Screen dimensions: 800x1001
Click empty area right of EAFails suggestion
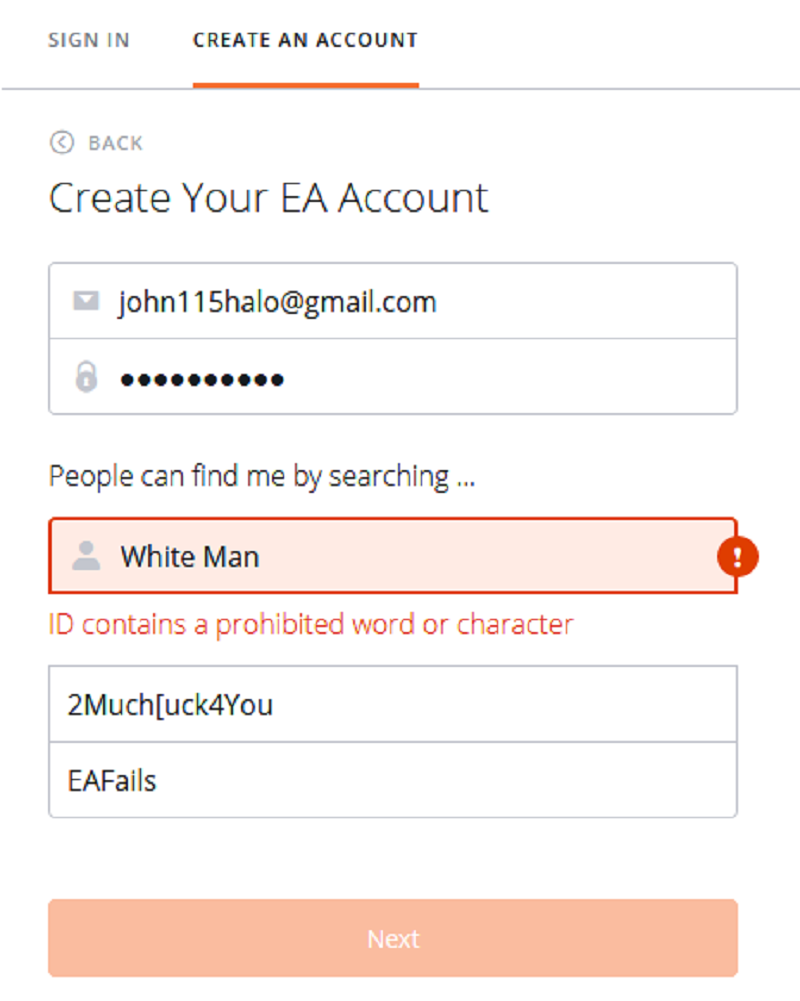point(447,780)
